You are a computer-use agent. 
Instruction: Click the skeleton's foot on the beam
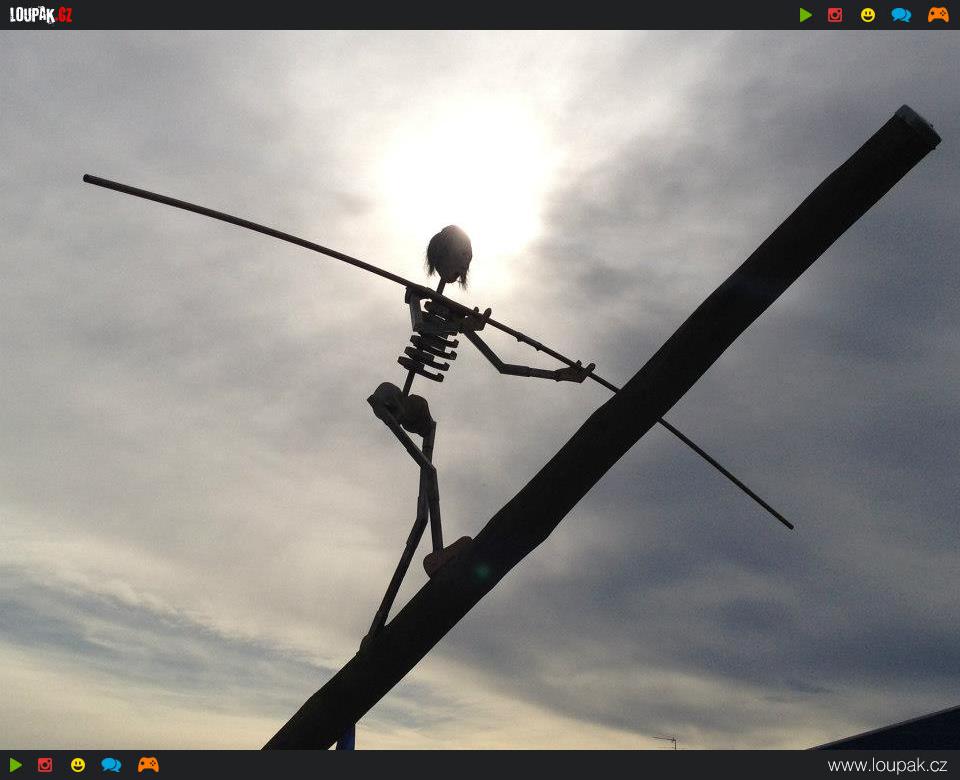[447, 555]
